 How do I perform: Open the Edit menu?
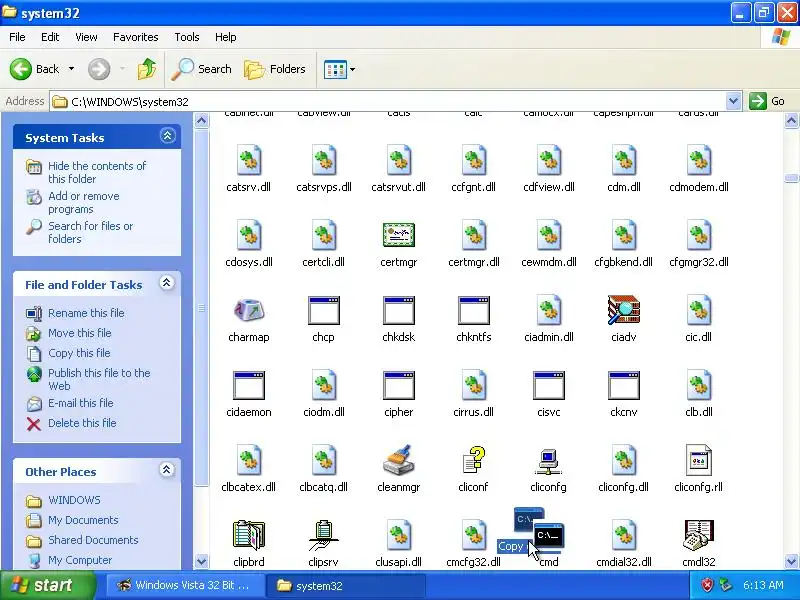point(50,37)
